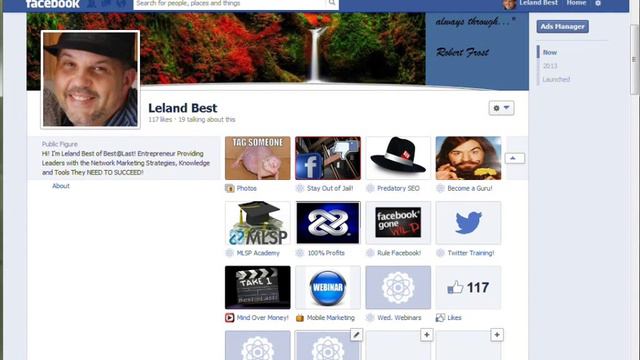Click Leland Best profile picture
Image resolution: width=640 pixels, height=360 pixels.
click(90, 80)
